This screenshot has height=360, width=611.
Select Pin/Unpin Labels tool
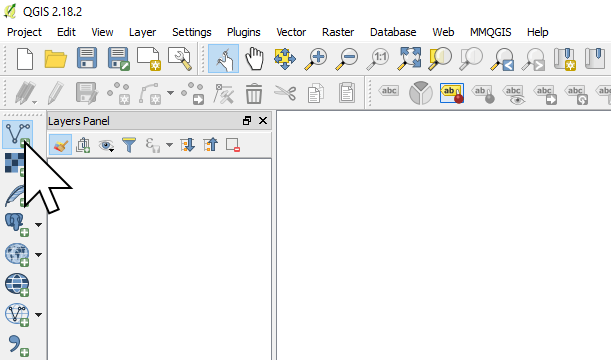tap(483, 94)
